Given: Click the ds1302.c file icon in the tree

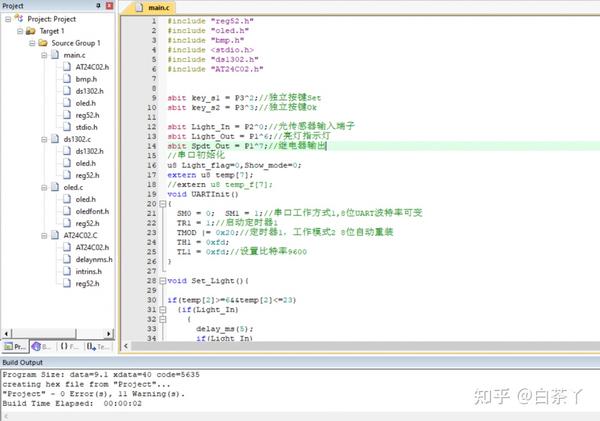Looking at the screenshot, I should (55, 139).
